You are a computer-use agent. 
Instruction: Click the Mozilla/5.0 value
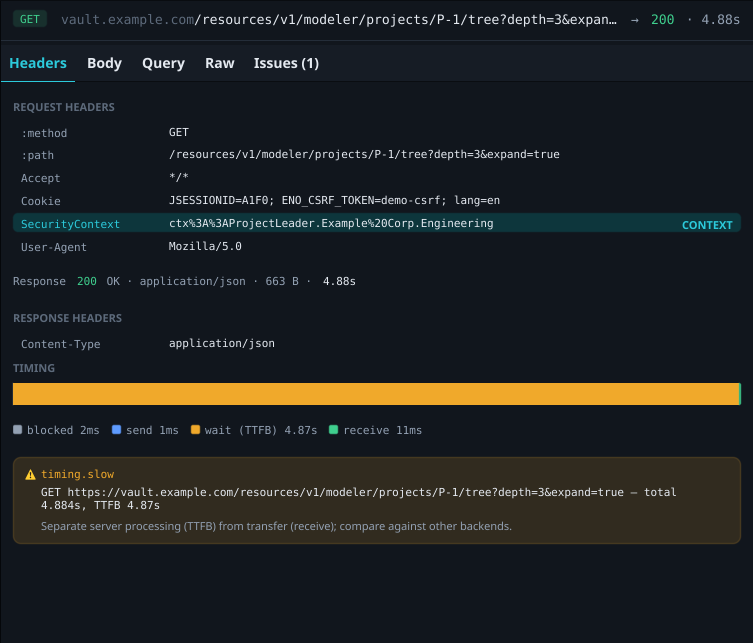(205, 246)
